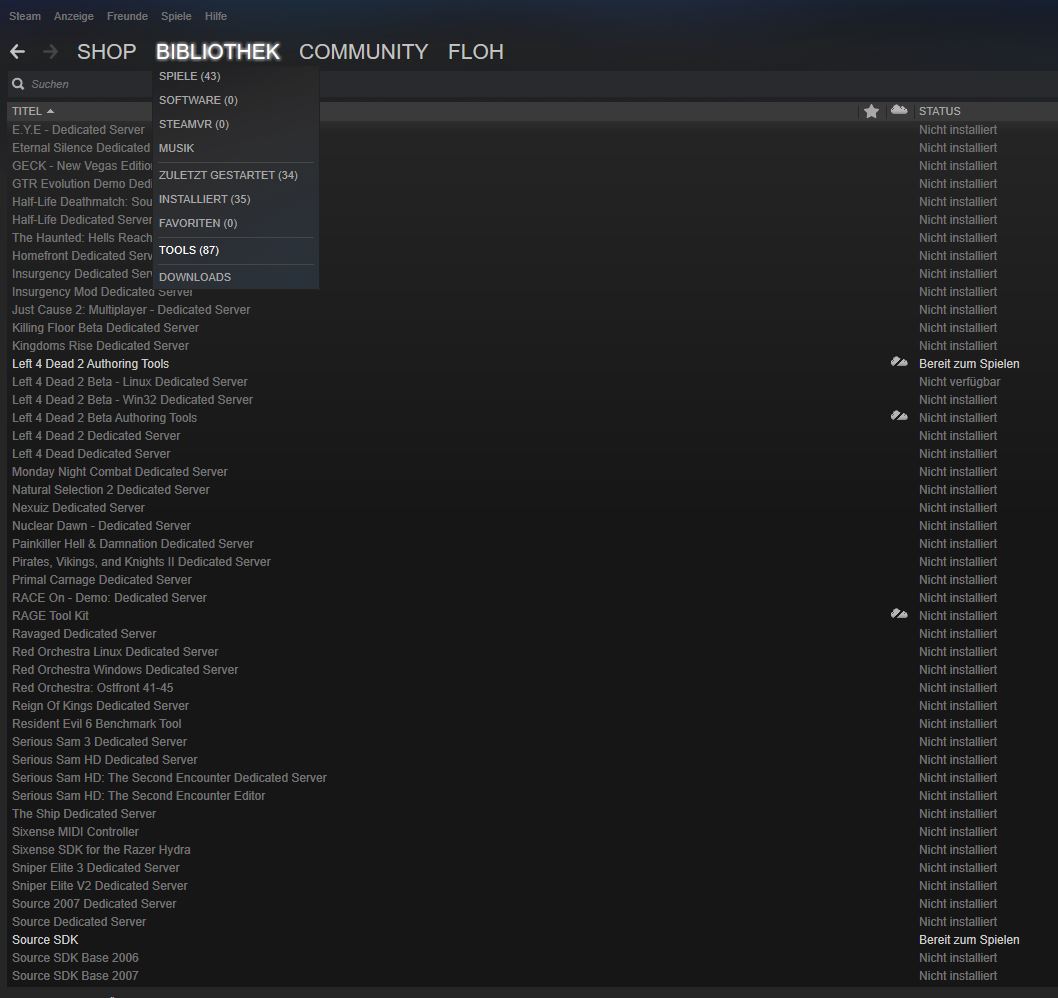
Task: Click cloud icon for Left 4 Dead 2 Beta Authoring Tools
Action: (899, 416)
